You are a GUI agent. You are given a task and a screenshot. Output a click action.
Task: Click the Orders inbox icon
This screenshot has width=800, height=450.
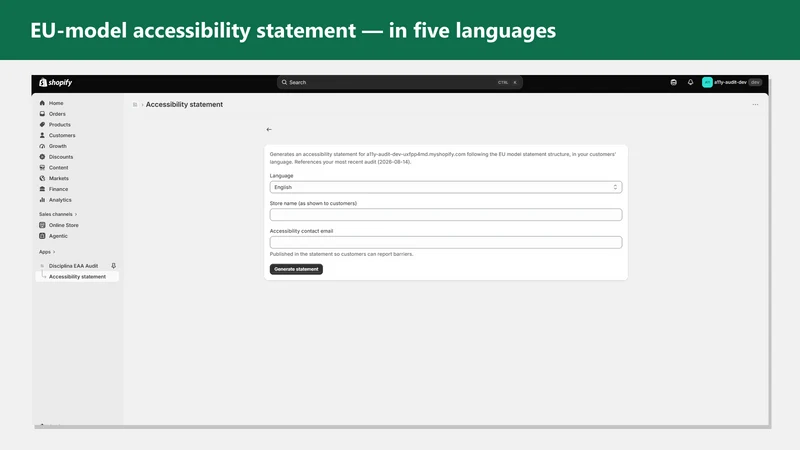[x=42, y=114]
